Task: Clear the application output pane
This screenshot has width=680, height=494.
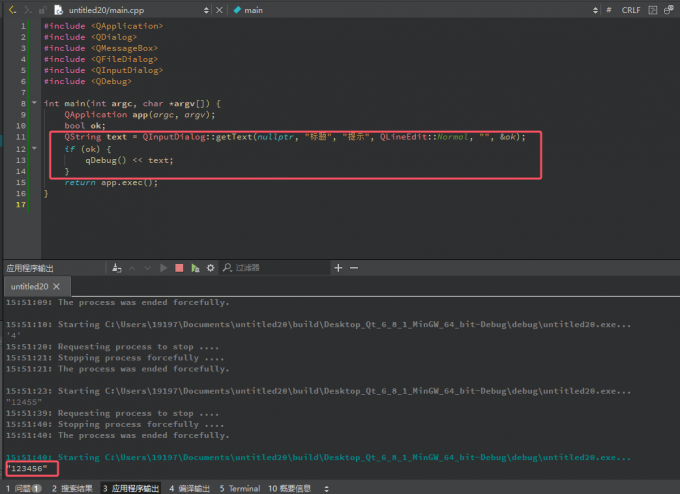Action: 118,268
